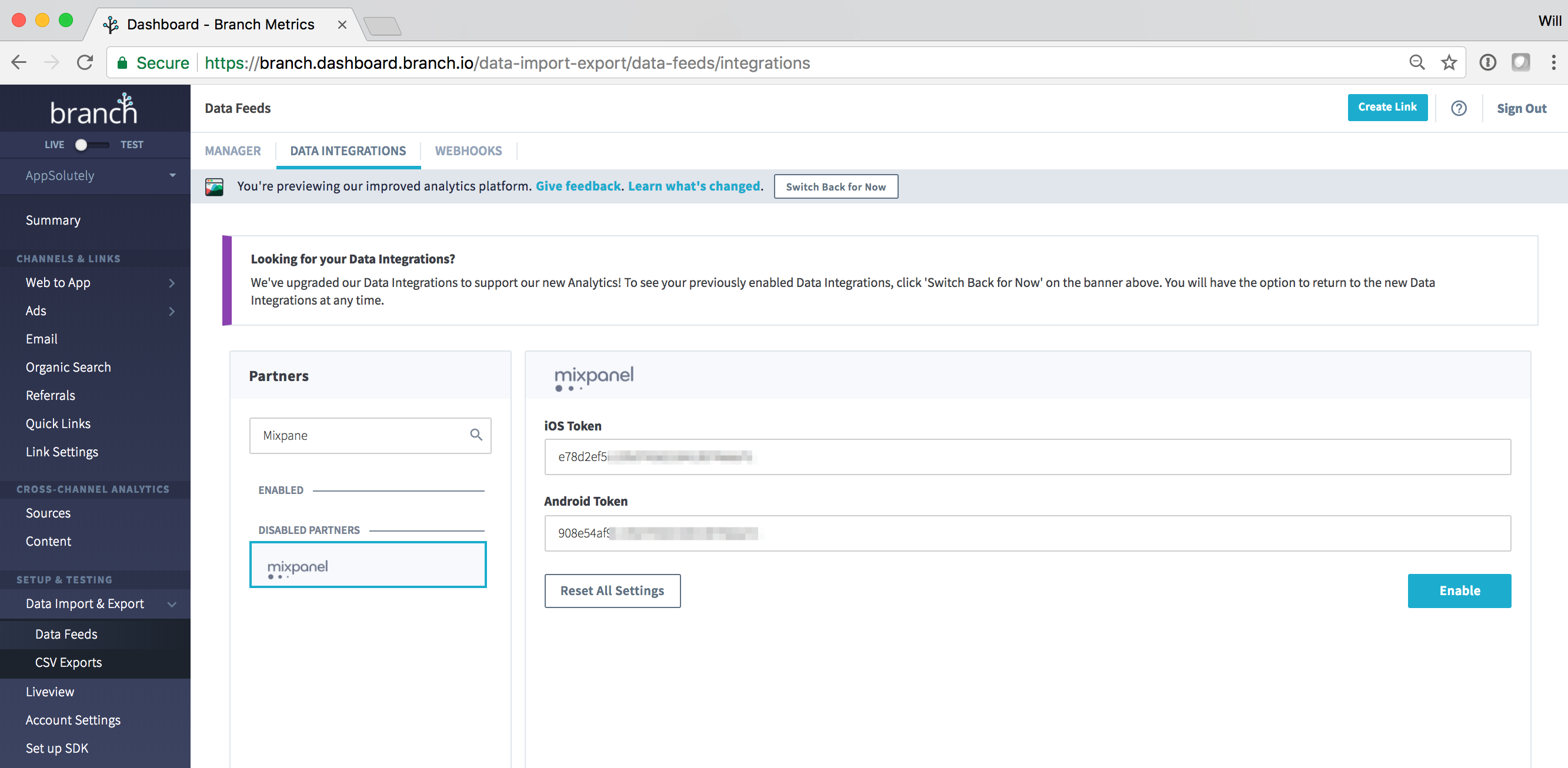Click the Partners search field
Screen dimensions: 1568x768
point(370,435)
